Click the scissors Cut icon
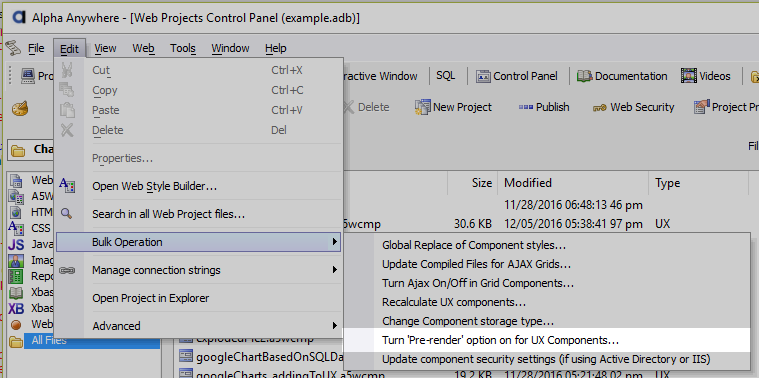 coord(67,70)
